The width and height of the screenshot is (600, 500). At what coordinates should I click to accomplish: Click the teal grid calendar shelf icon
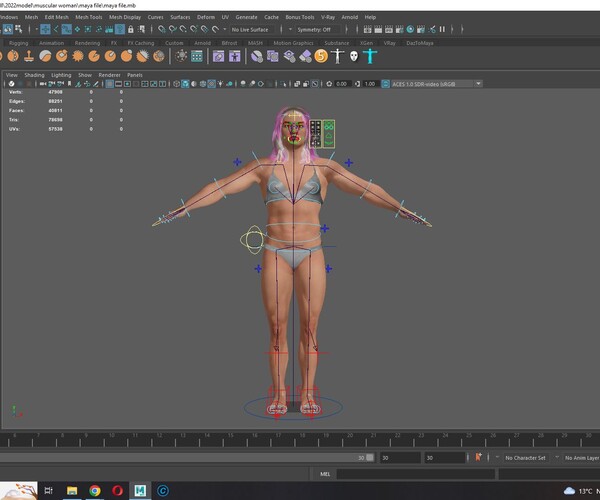click(x=197, y=57)
